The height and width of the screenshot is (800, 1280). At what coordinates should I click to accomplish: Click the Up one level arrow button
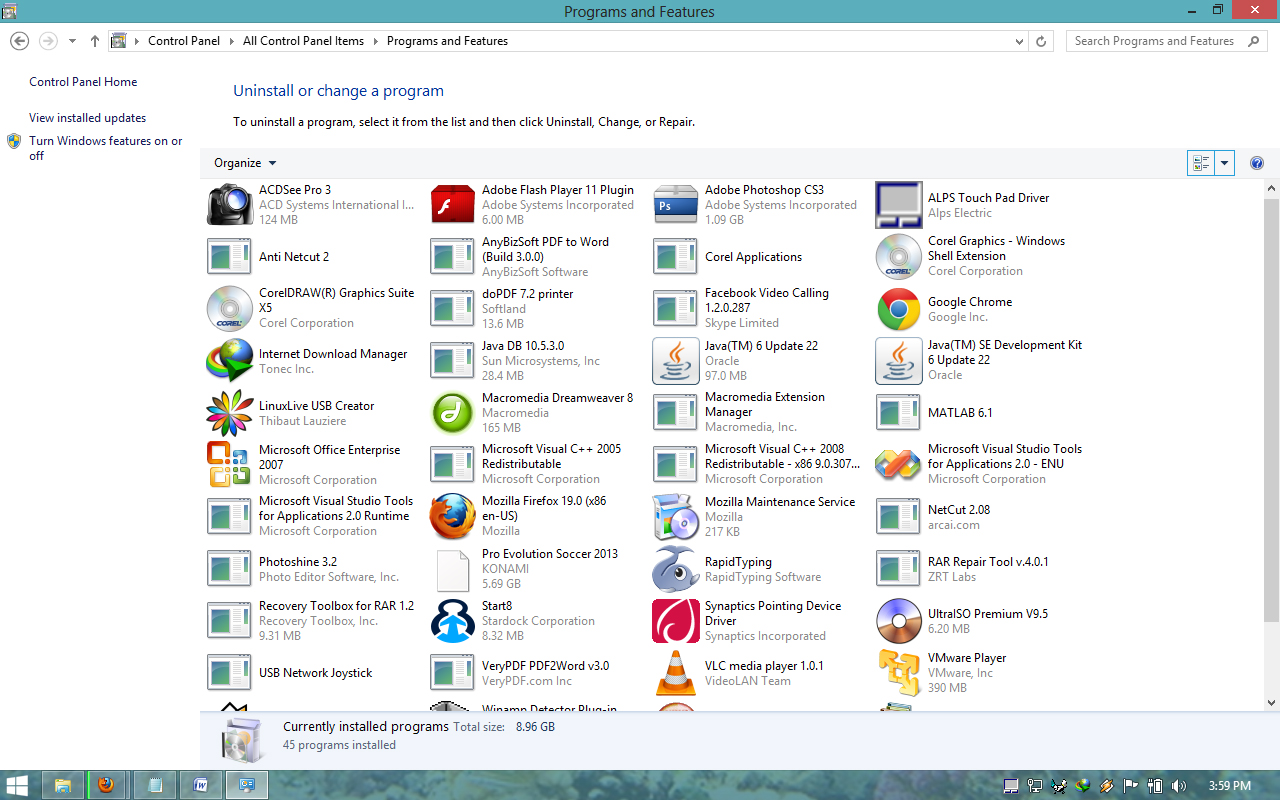click(95, 41)
